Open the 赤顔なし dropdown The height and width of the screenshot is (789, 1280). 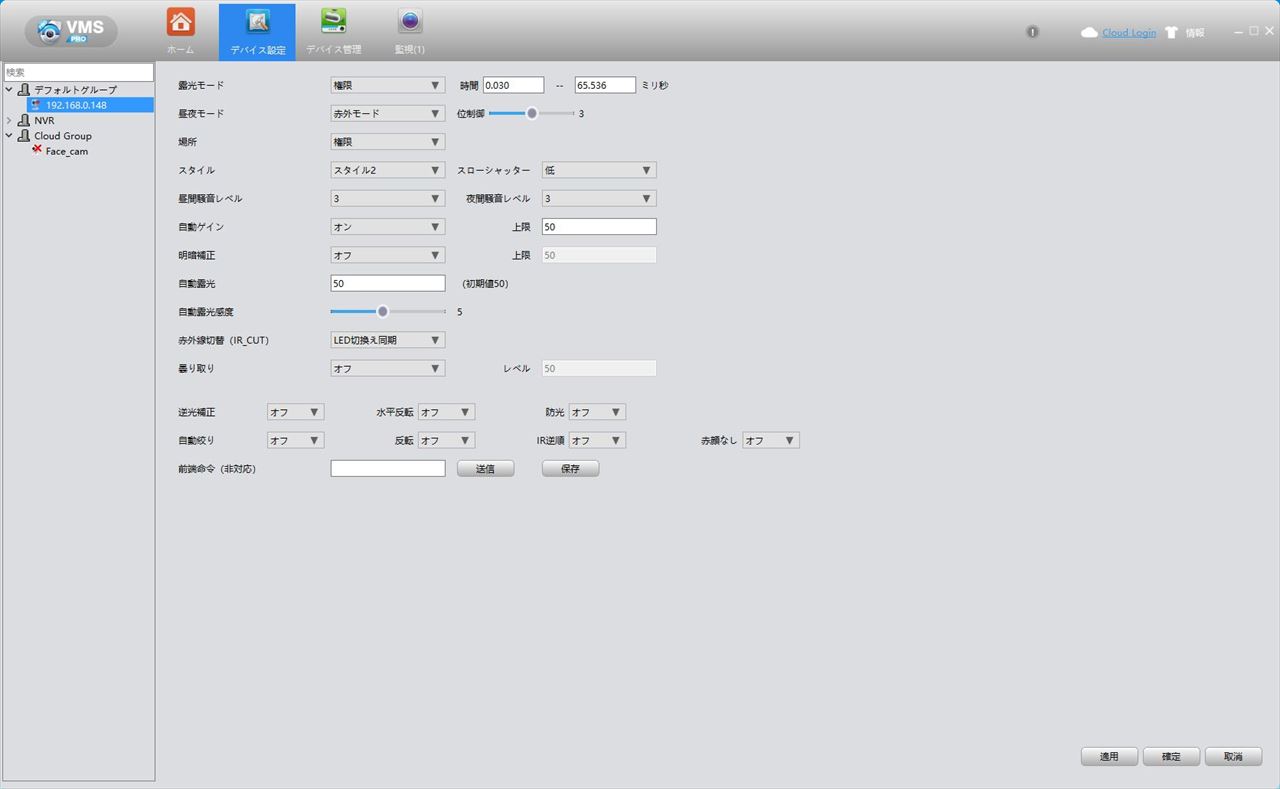771,440
